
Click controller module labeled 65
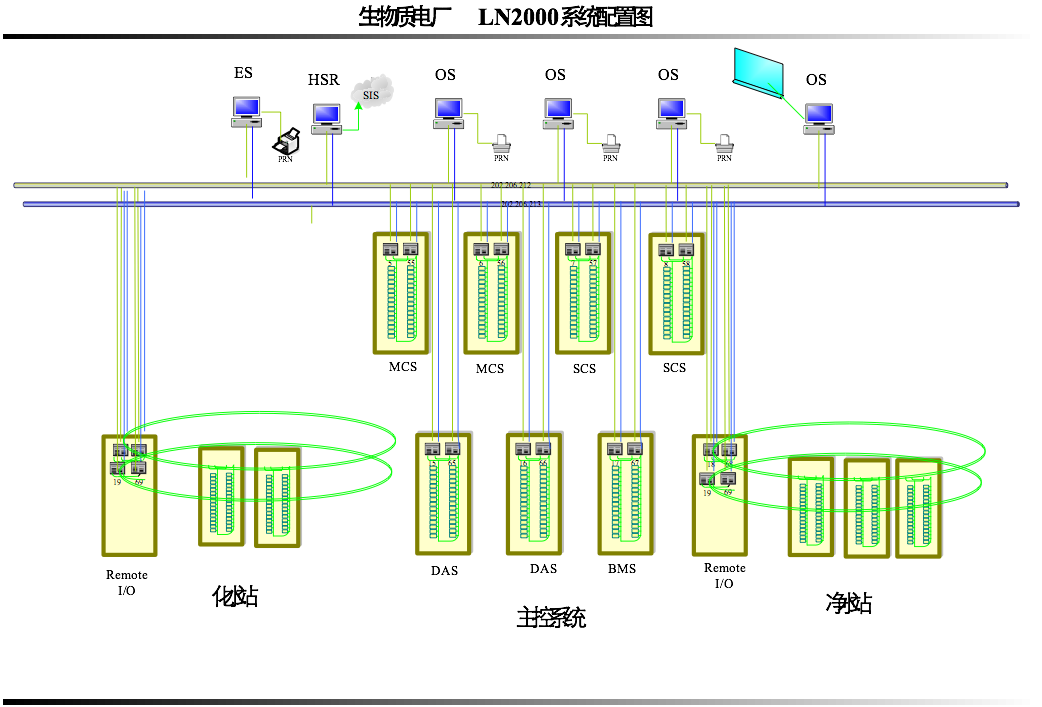tap(452, 450)
